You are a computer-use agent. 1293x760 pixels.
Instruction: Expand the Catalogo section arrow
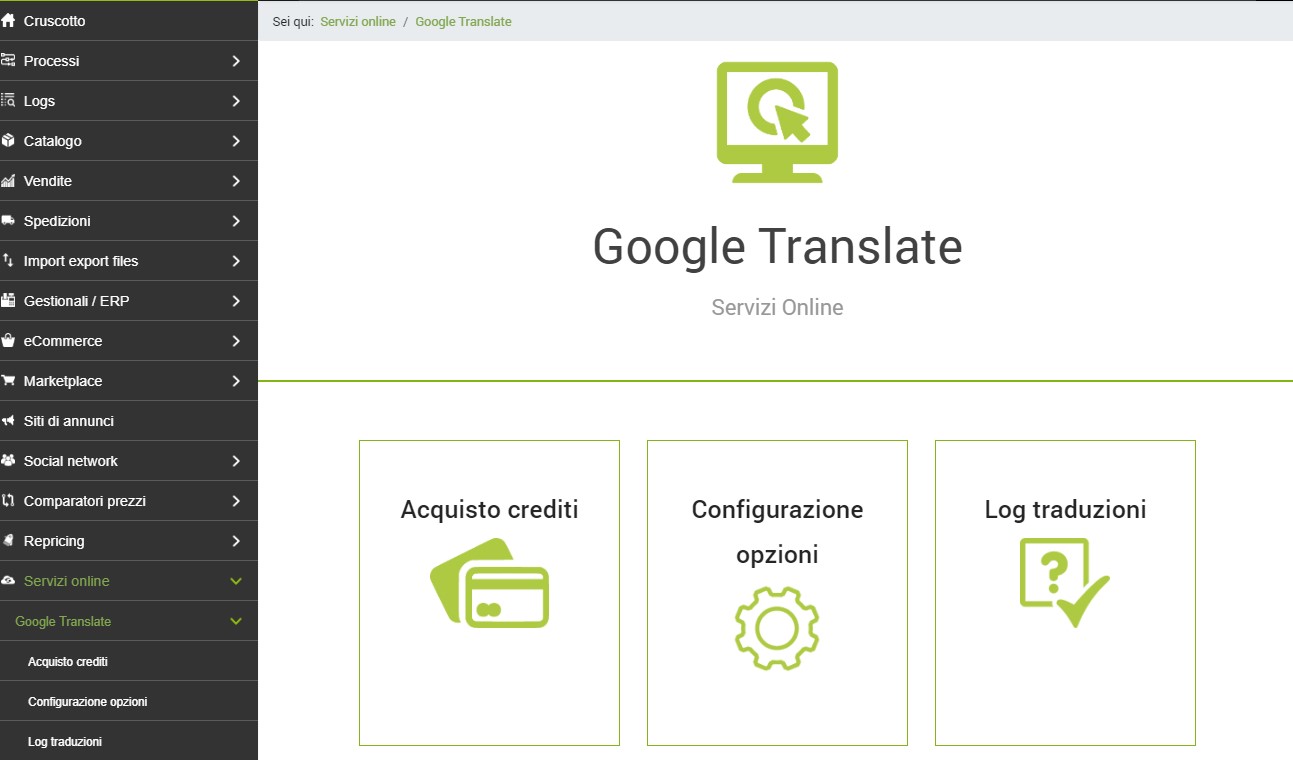pyautogui.click(x=236, y=141)
